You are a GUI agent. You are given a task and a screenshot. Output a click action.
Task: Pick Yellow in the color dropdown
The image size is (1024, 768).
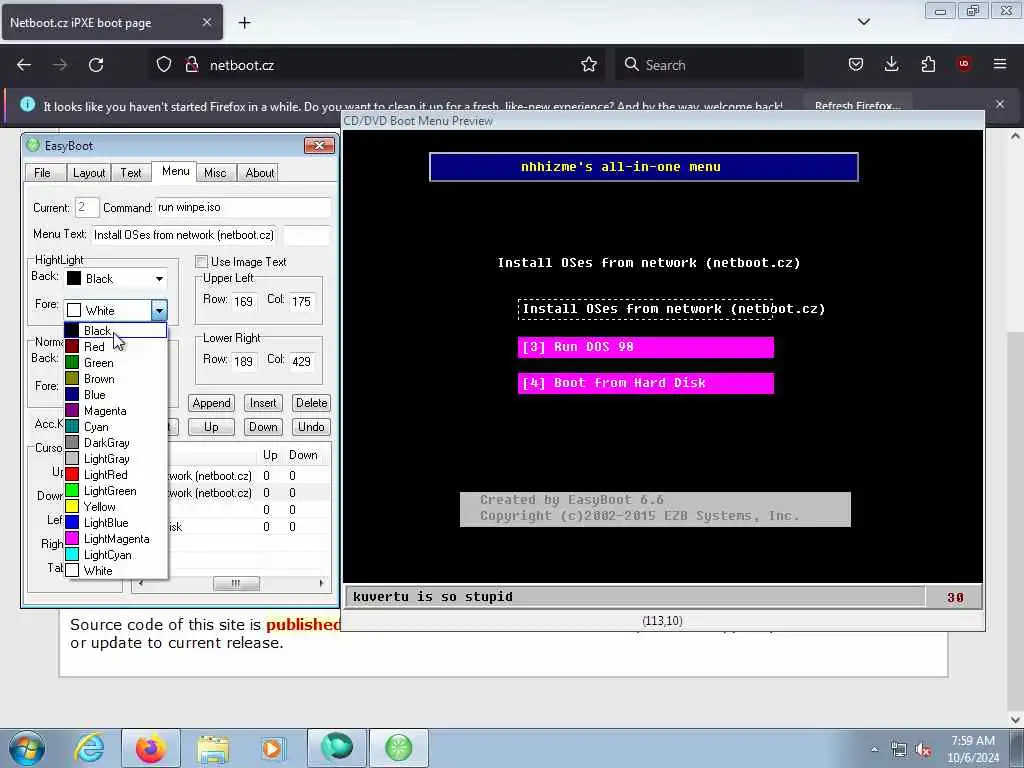(116, 507)
